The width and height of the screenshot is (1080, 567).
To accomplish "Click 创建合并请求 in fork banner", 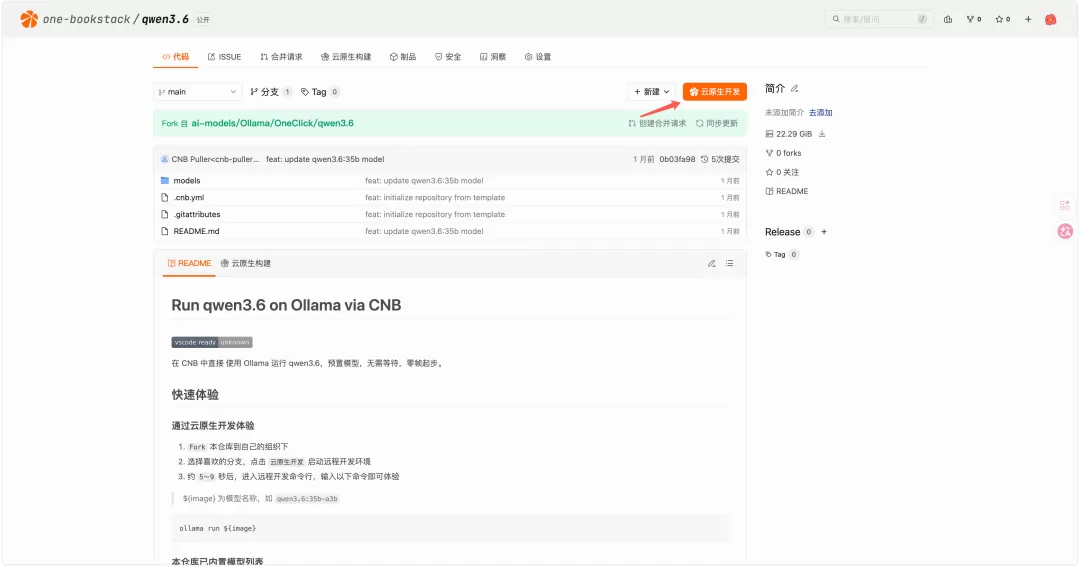I will (657, 123).
